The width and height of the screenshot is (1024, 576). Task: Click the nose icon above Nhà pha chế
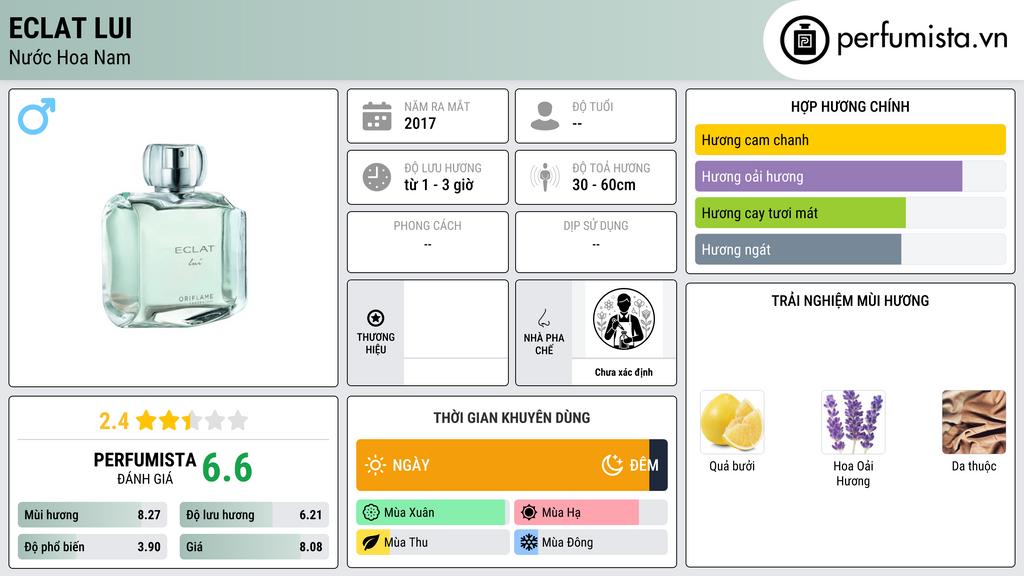[x=543, y=318]
